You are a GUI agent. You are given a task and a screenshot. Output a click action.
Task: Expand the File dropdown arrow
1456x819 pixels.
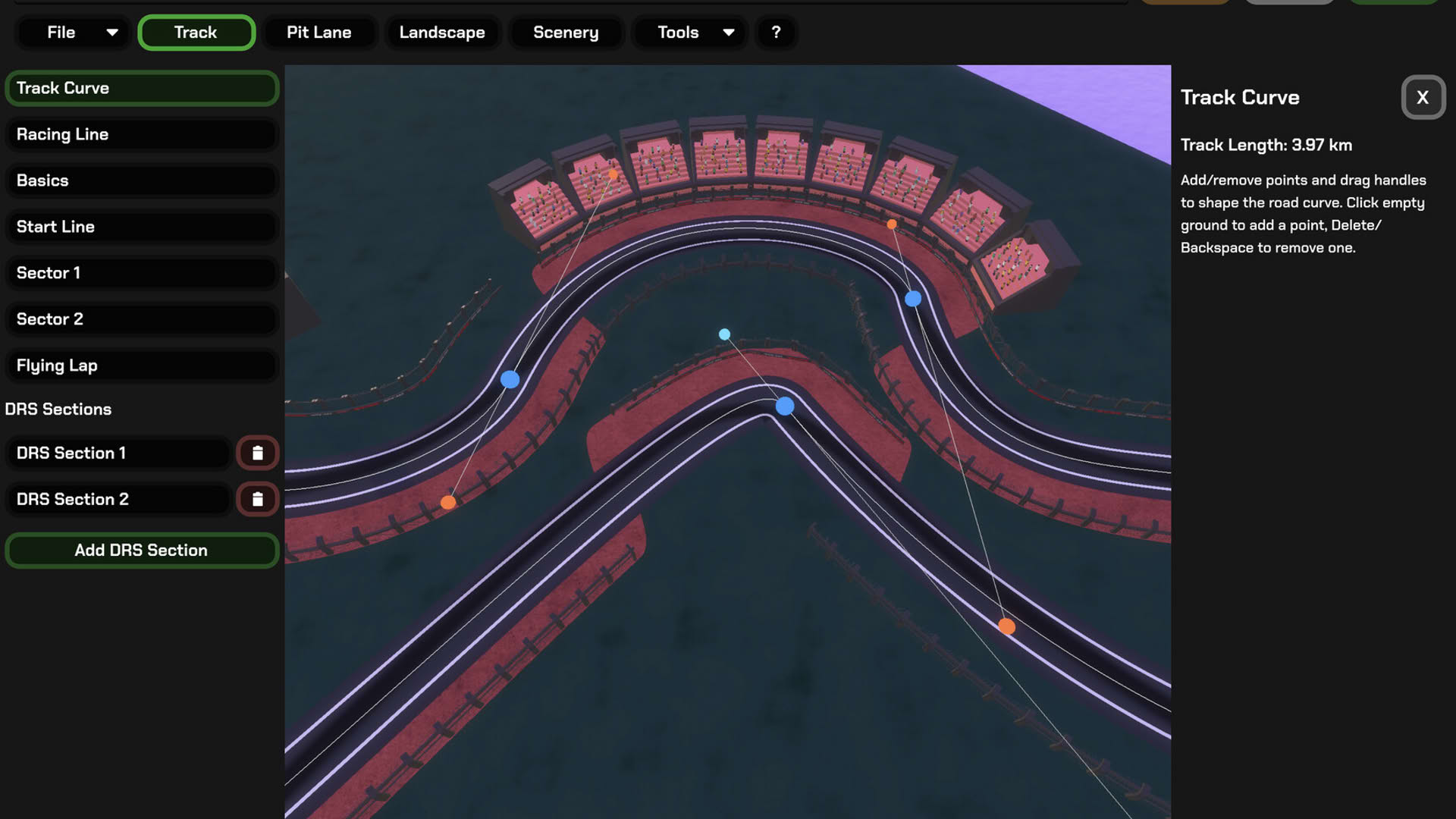pyautogui.click(x=112, y=33)
